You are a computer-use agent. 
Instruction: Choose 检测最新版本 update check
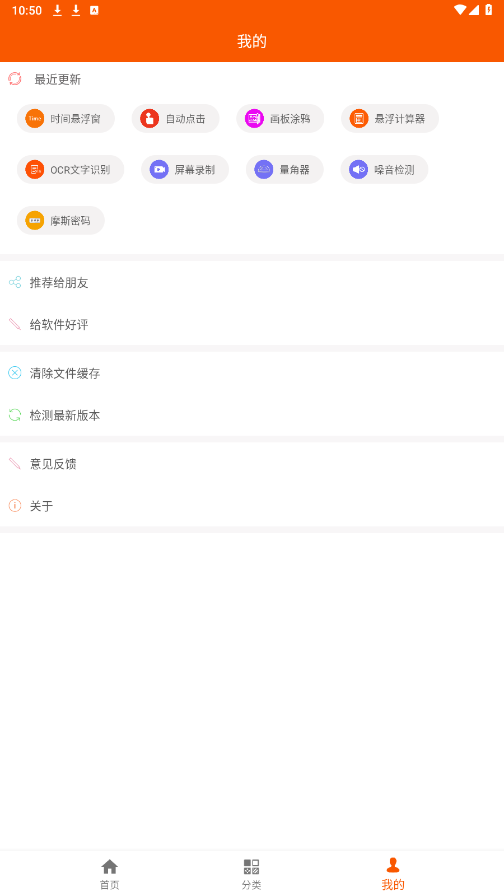252,415
